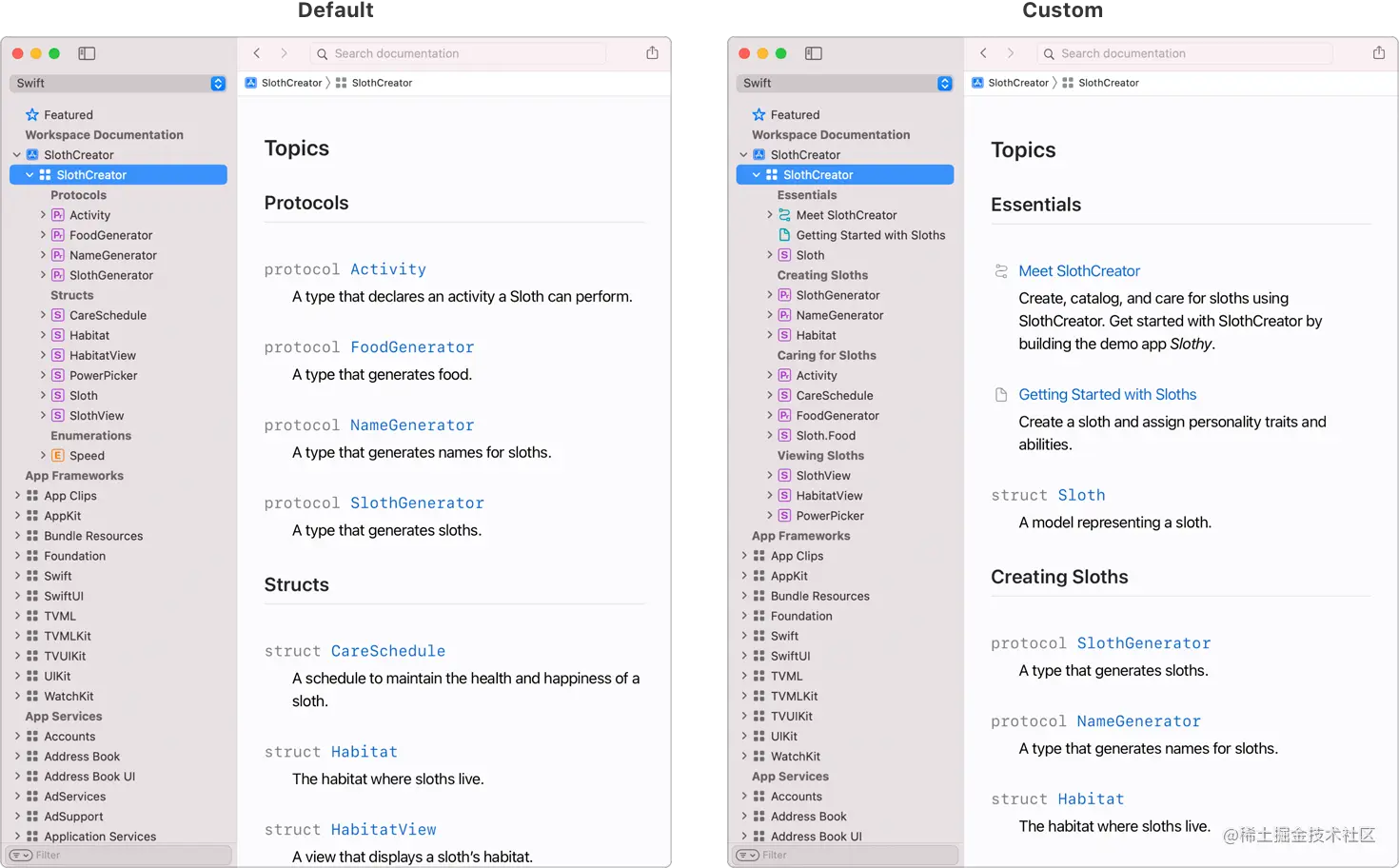Select UIKit in the Custom sidebar
This screenshot has height=868, width=1399.
coord(784,737)
